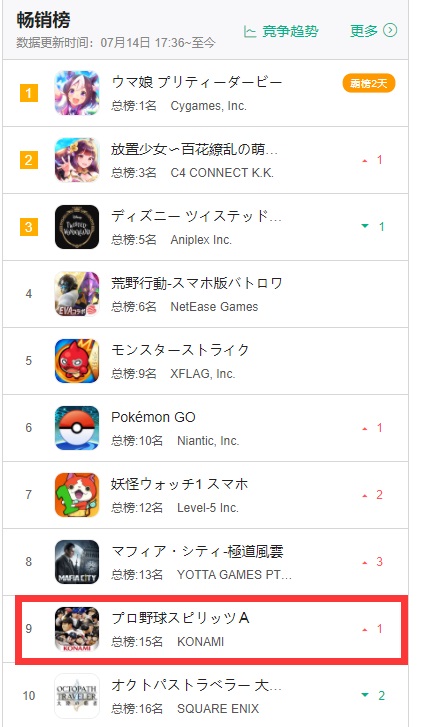The width and height of the screenshot is (430, 727).
Task: Click the マフィア・シティ-極道風雲 title
Action: (x=197, y=551)
